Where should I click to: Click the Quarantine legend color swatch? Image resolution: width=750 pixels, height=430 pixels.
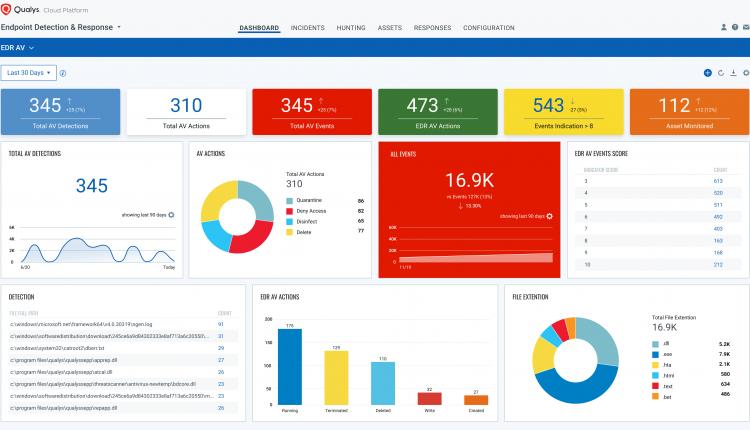289,200
